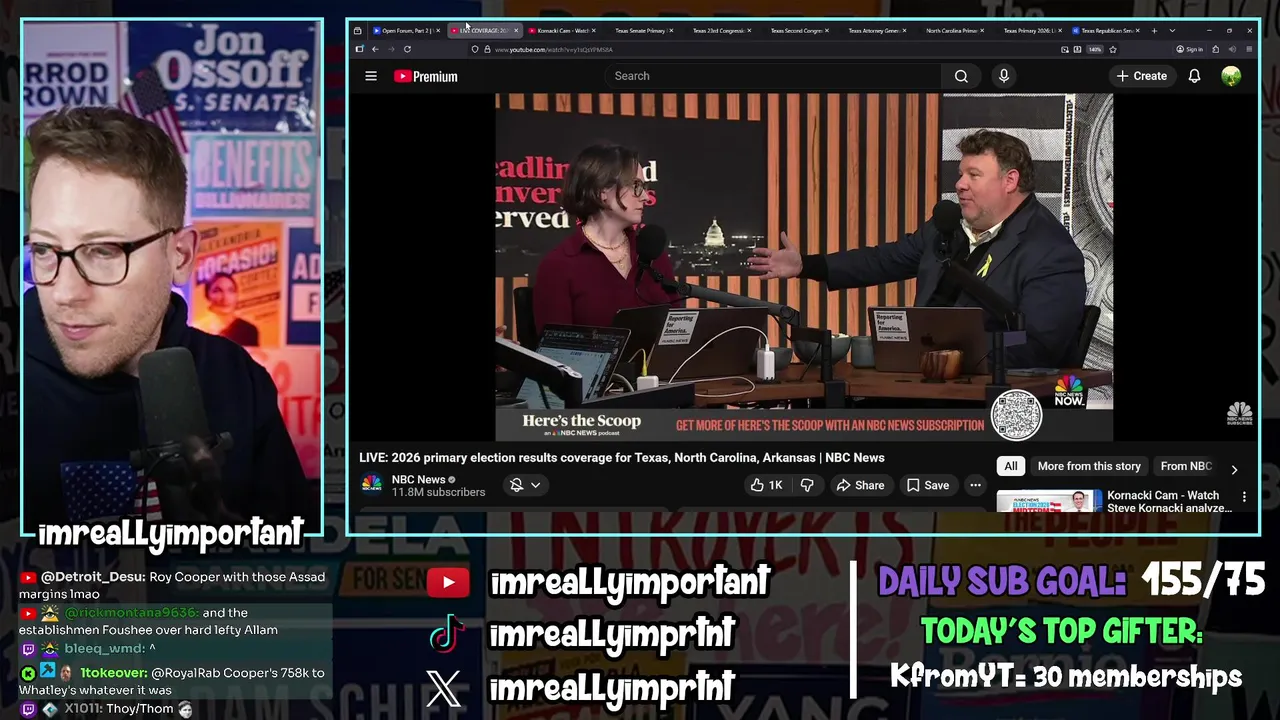Image resolution: width=1280 pixels, height=720 pixels.
Task: Switch to Texas Attorney General tab
Action: point(875,31)
